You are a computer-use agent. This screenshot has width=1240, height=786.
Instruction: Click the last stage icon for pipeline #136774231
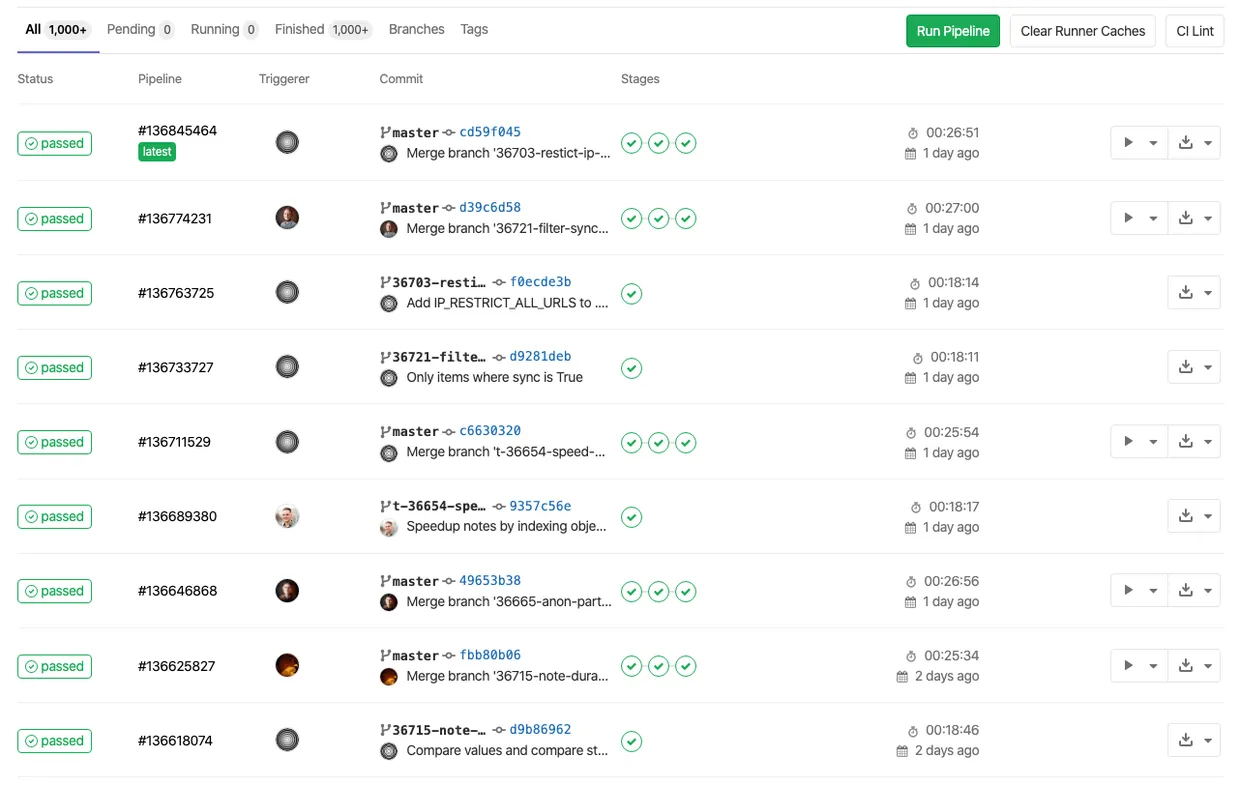click(685, 218)
